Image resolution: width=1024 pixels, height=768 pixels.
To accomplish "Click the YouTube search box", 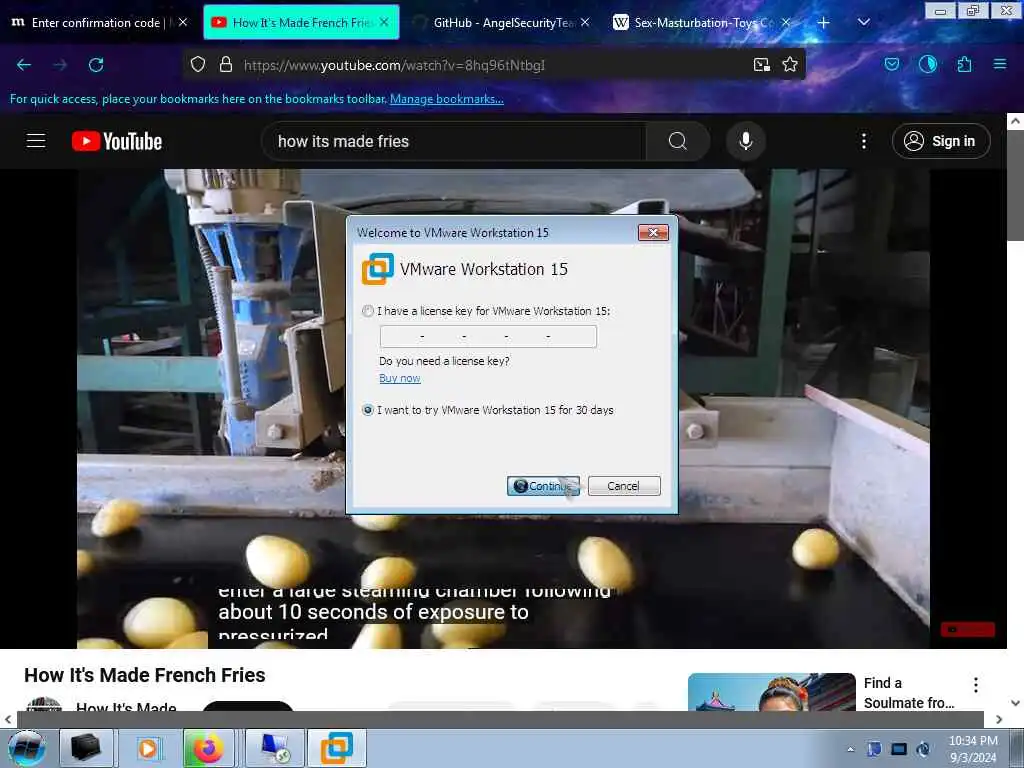I will pos(454,141).
